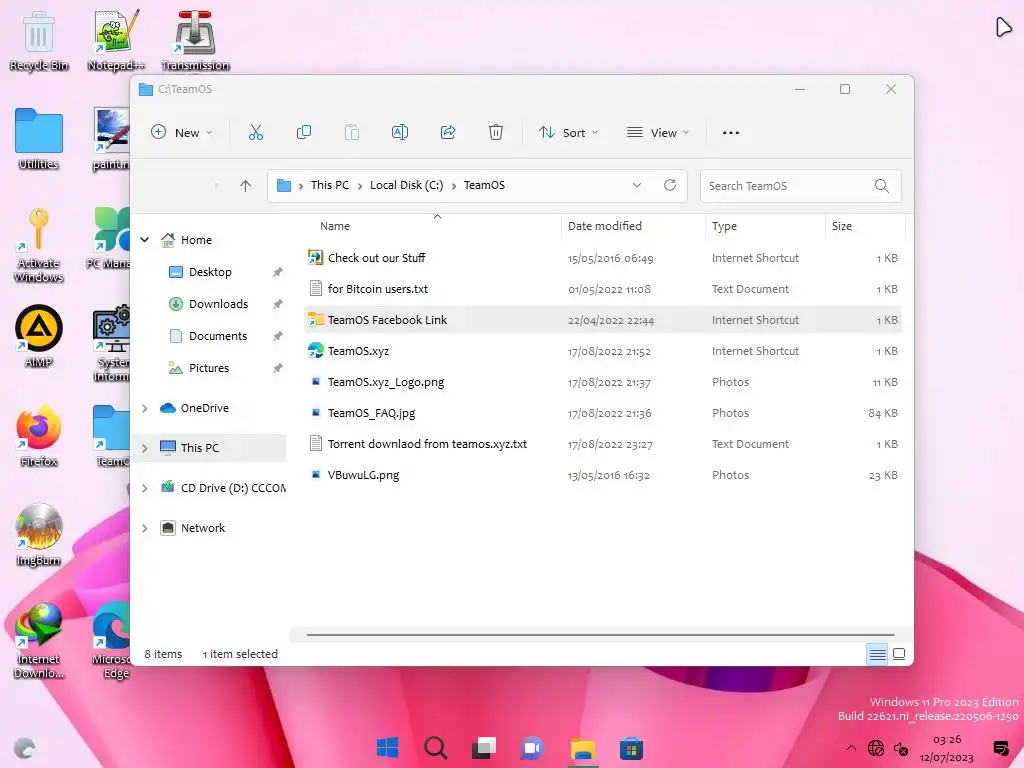Open Microsoft Store from taskbar
The image size is (1024, 768).
click(632, 748)
